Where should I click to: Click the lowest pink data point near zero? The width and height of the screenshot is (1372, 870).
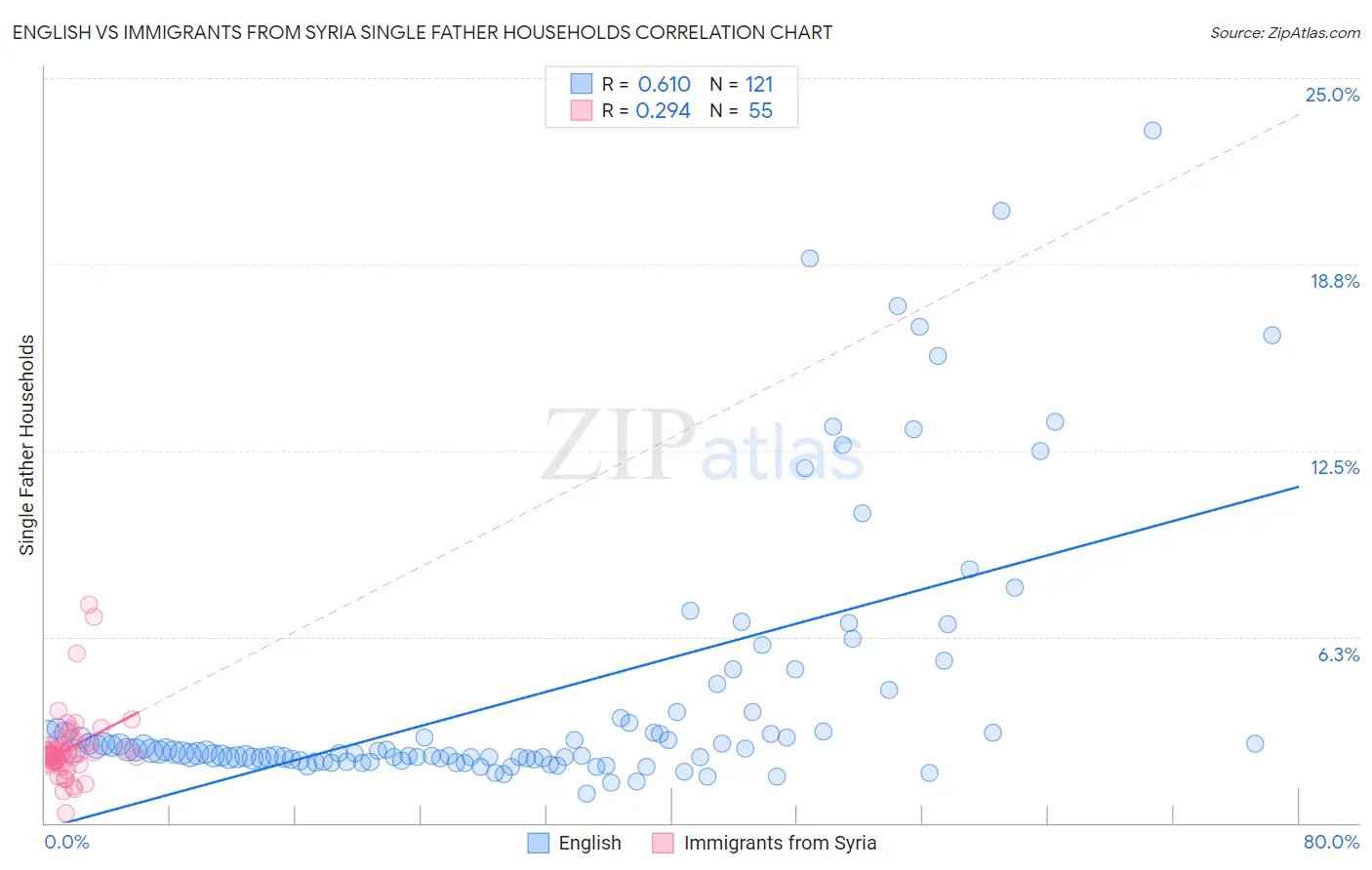point(65,812)
